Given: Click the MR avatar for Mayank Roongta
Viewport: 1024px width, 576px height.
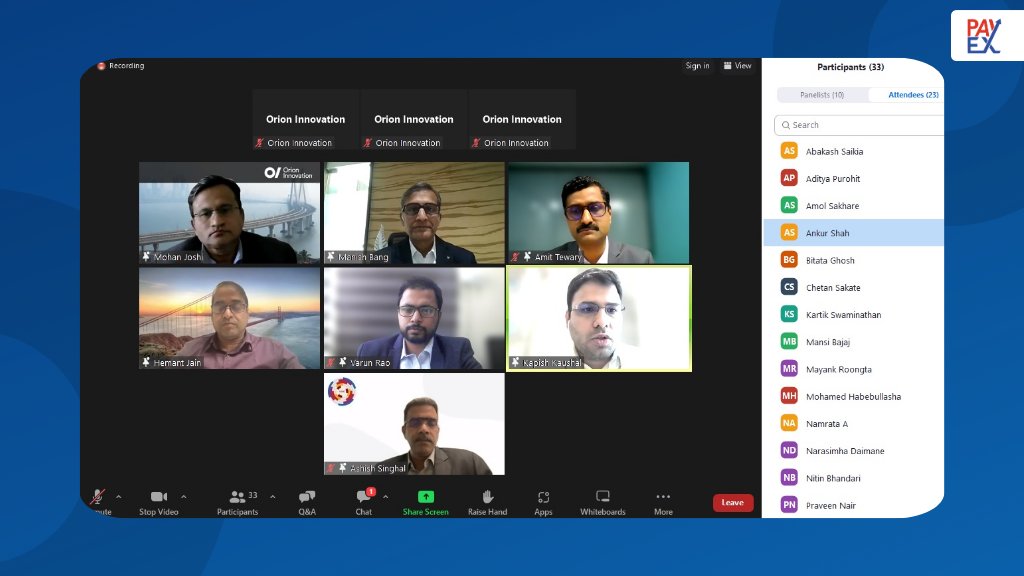Looking at the screenshot, I should [x=789, y=368].
